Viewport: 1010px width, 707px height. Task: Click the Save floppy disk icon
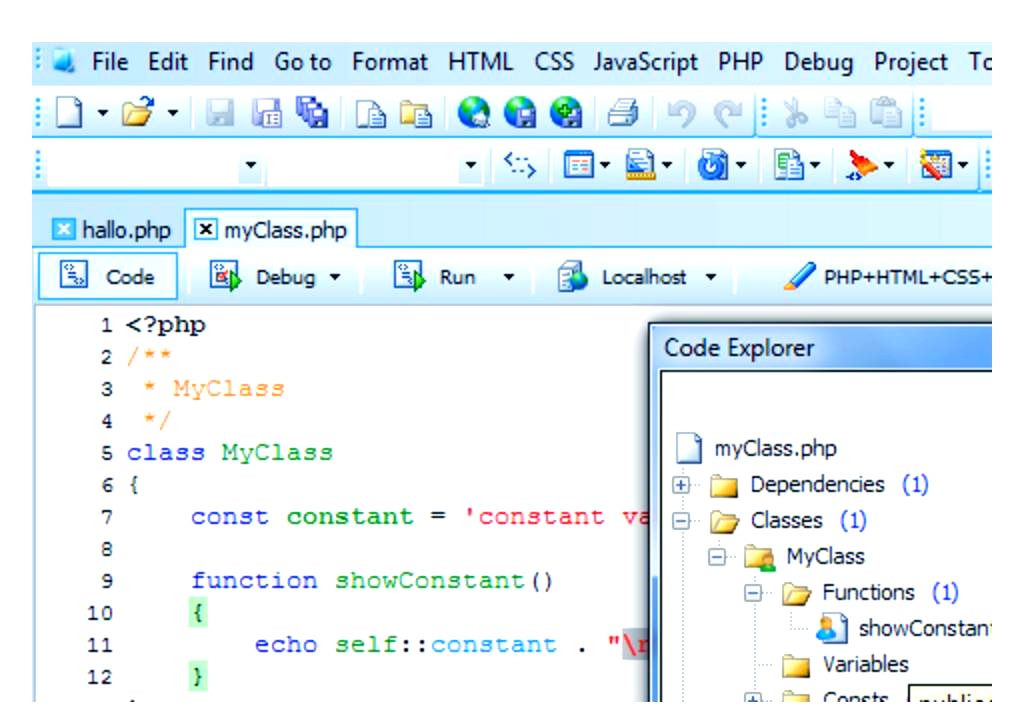pyautogui.click(x=220, y=113)
